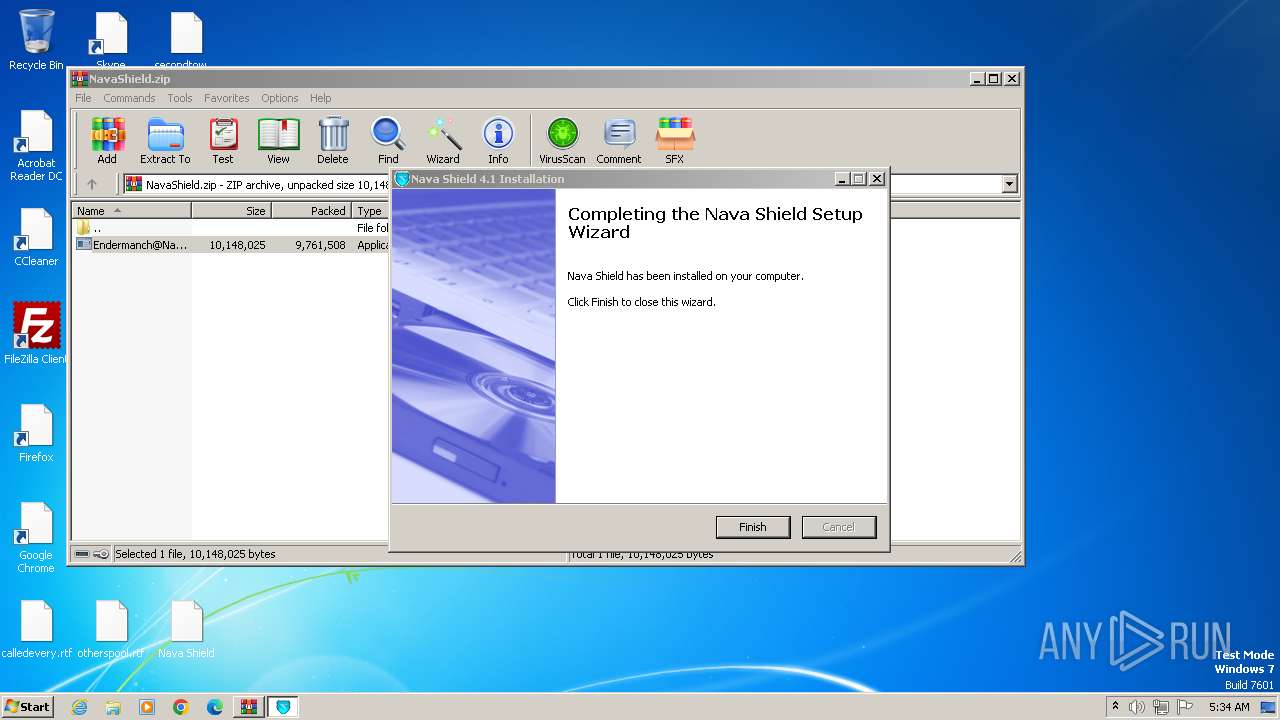Open WinRAR Commands menu

129,98
